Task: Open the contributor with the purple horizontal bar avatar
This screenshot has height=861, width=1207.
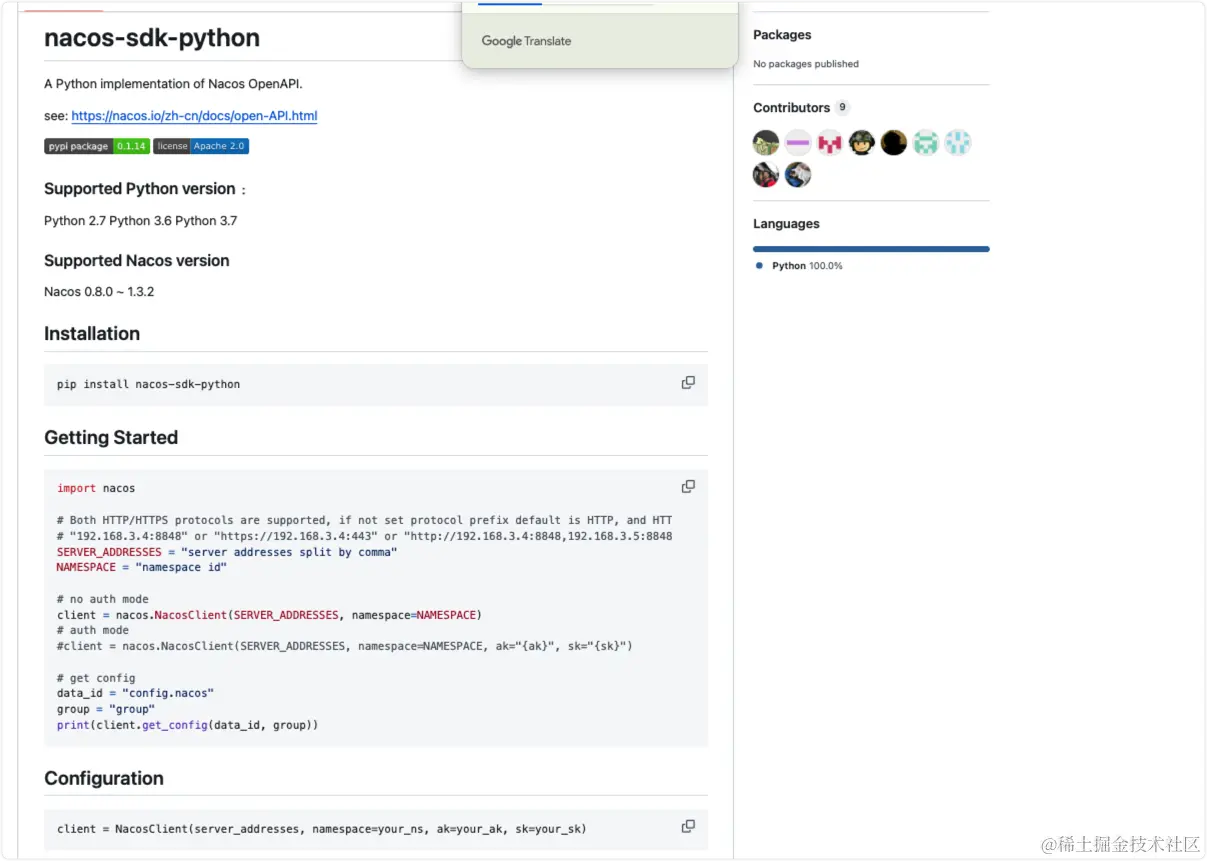Action: [x=798, y=143]
